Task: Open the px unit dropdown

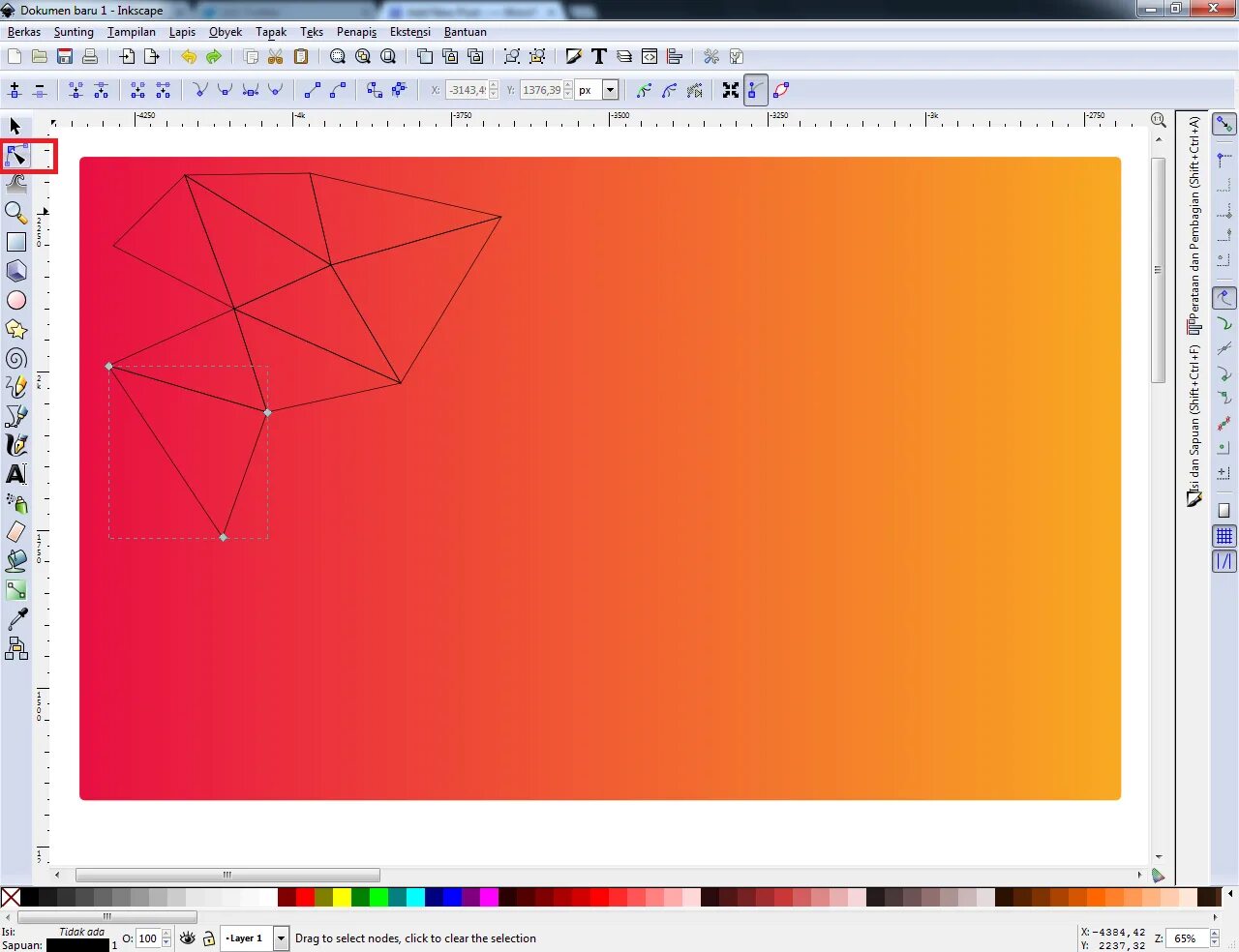Action: point(610,90)
